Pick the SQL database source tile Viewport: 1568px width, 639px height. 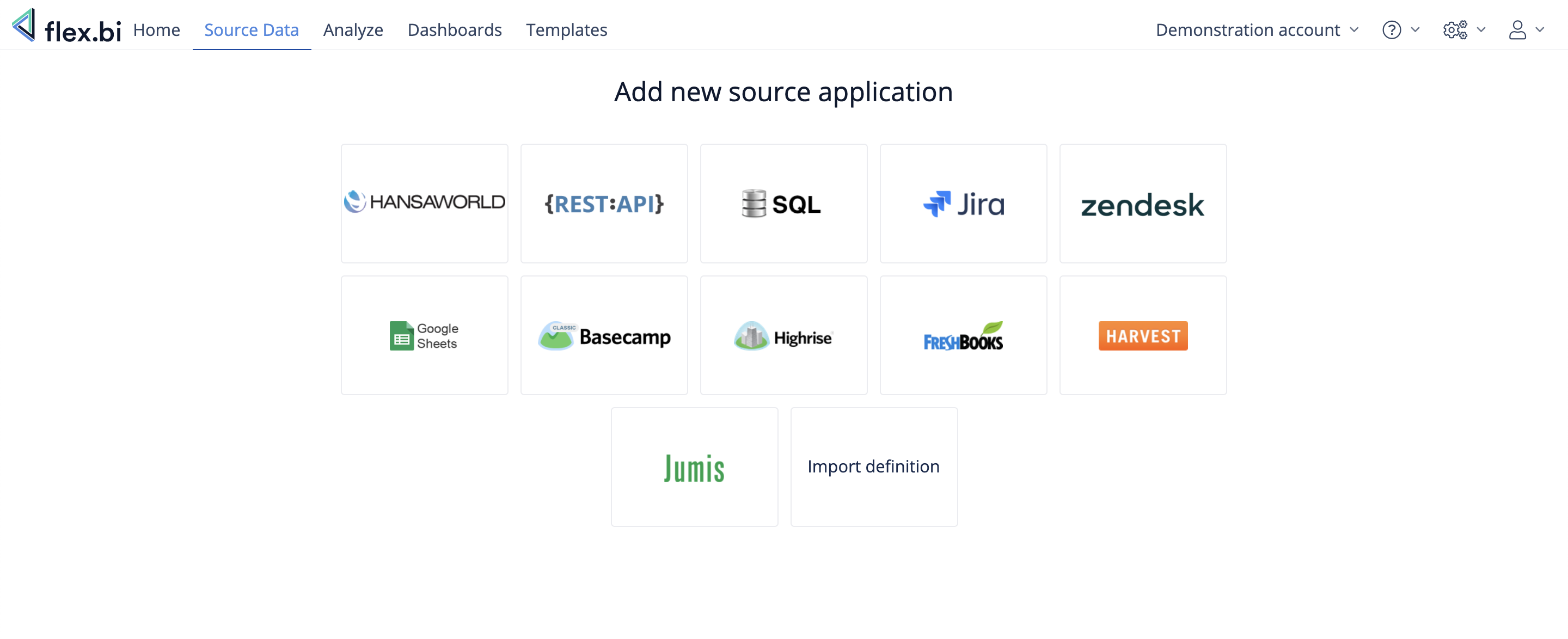click(x=783, y=203)
